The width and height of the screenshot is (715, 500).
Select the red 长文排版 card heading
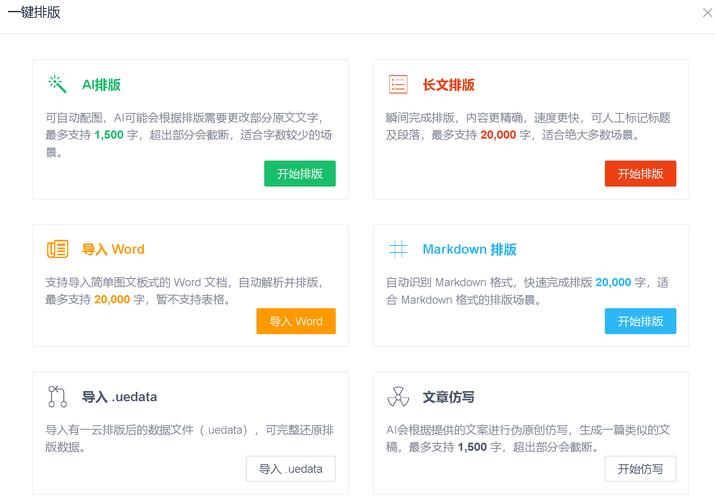point(448,85)
